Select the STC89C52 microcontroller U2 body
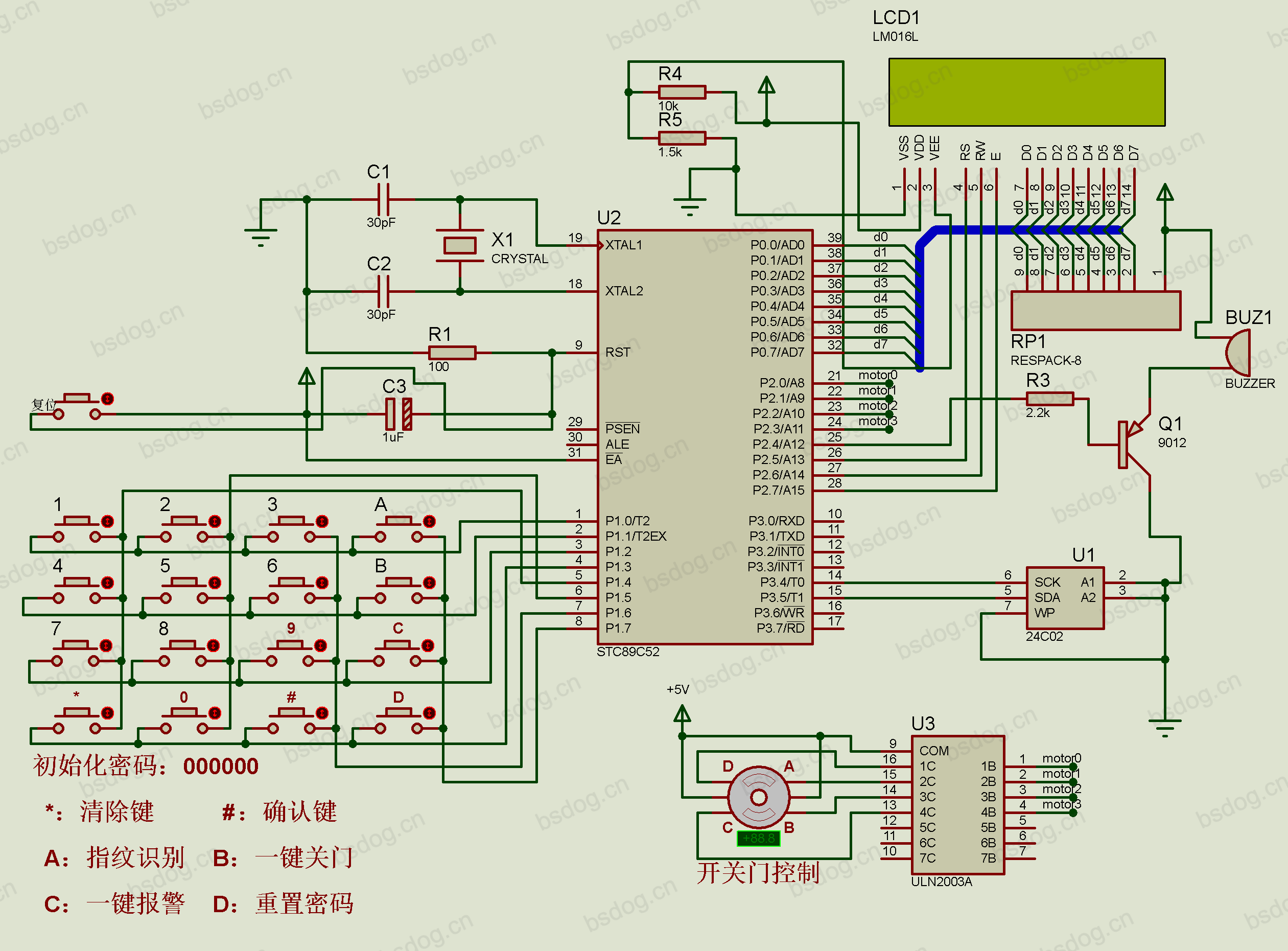This screenshot has width=1288, height=951. pos(705,437)
